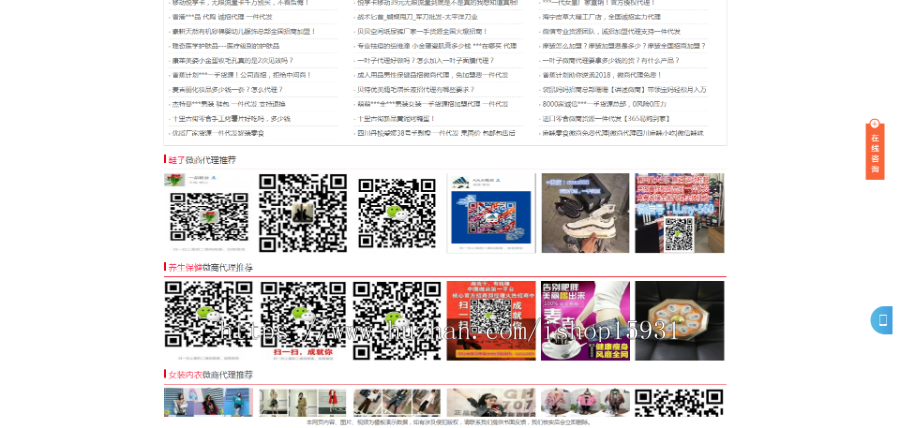
Task: Open the 告别肥胖 slimming coffee ad
Action: point(585,321)
